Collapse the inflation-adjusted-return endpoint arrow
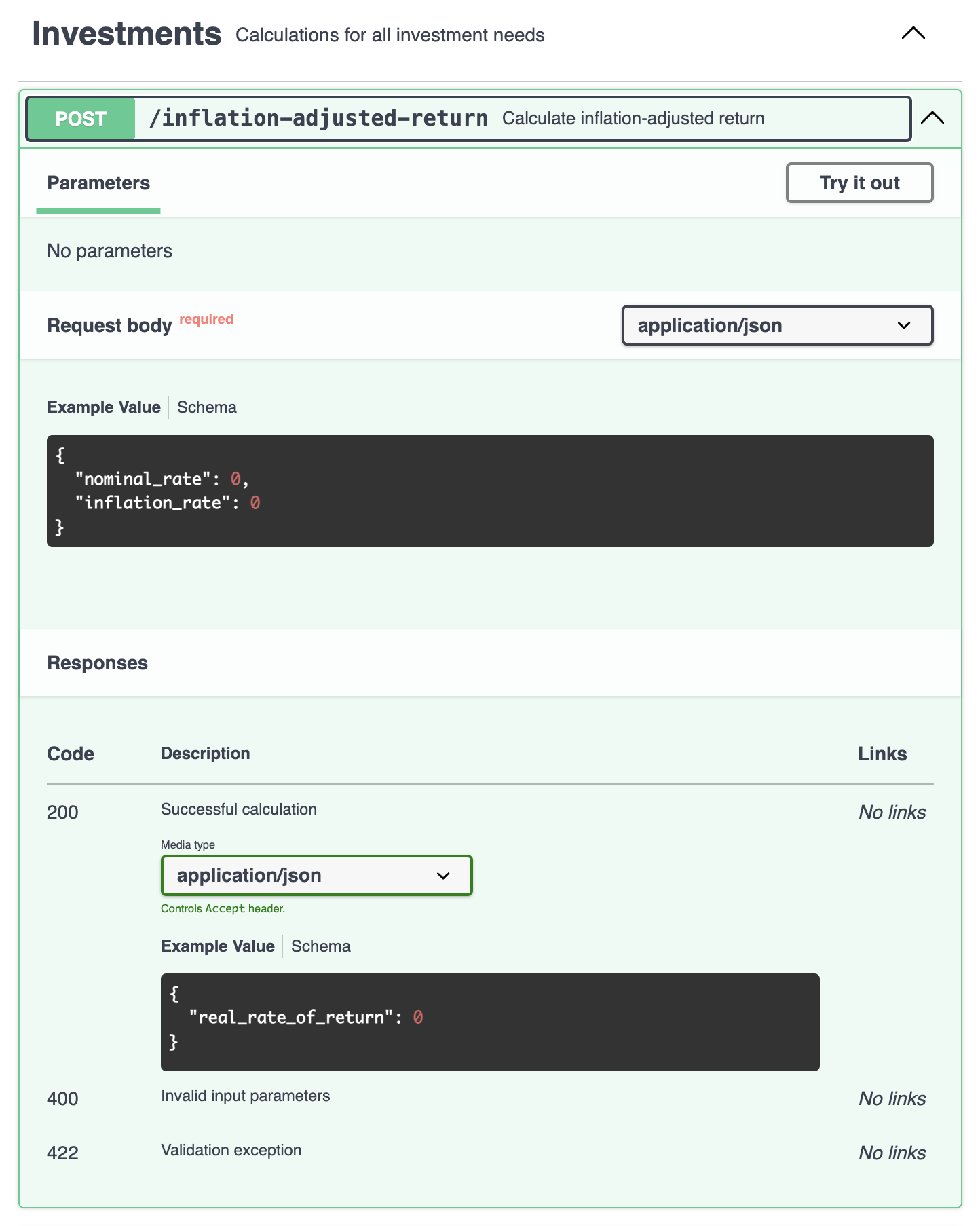Image resolution: width=980 pixels, height=1226 pixels. pos(932,118)
